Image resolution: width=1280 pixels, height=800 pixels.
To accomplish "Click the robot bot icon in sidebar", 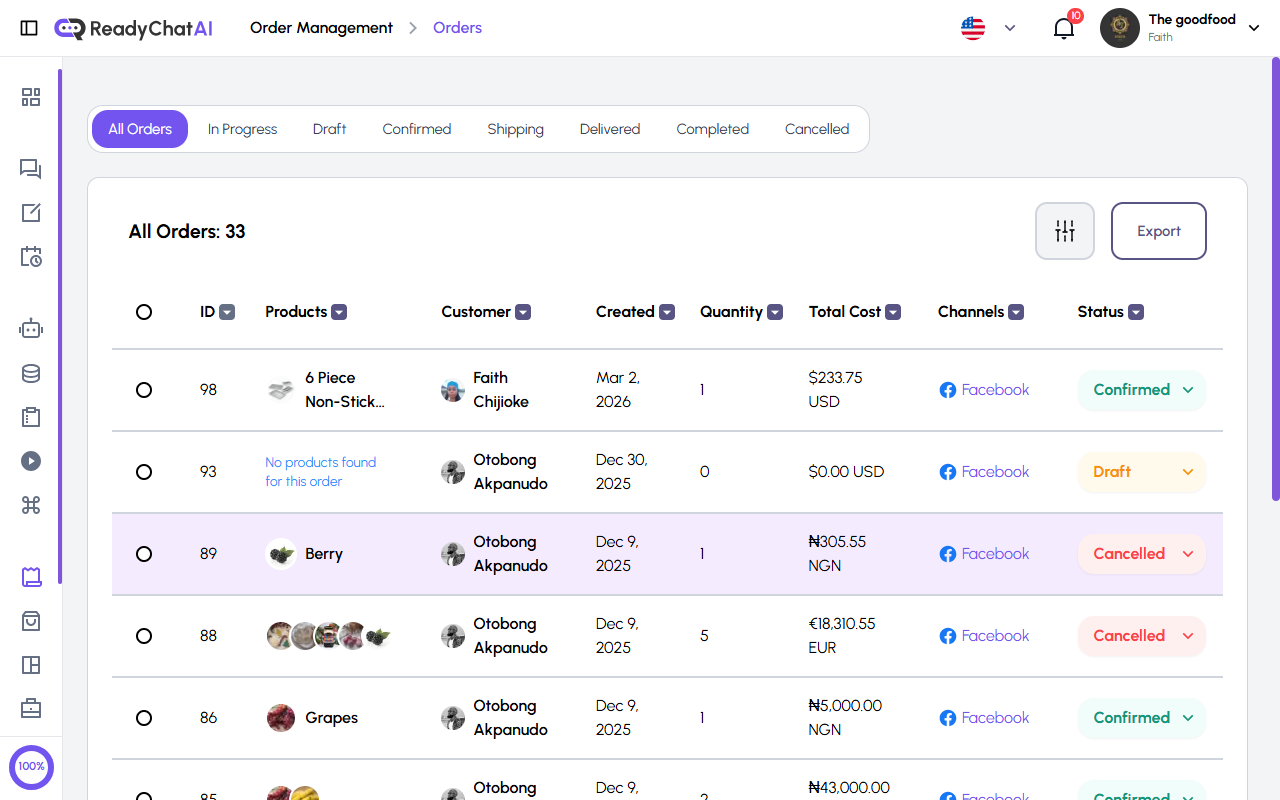I will pos(31,328).
